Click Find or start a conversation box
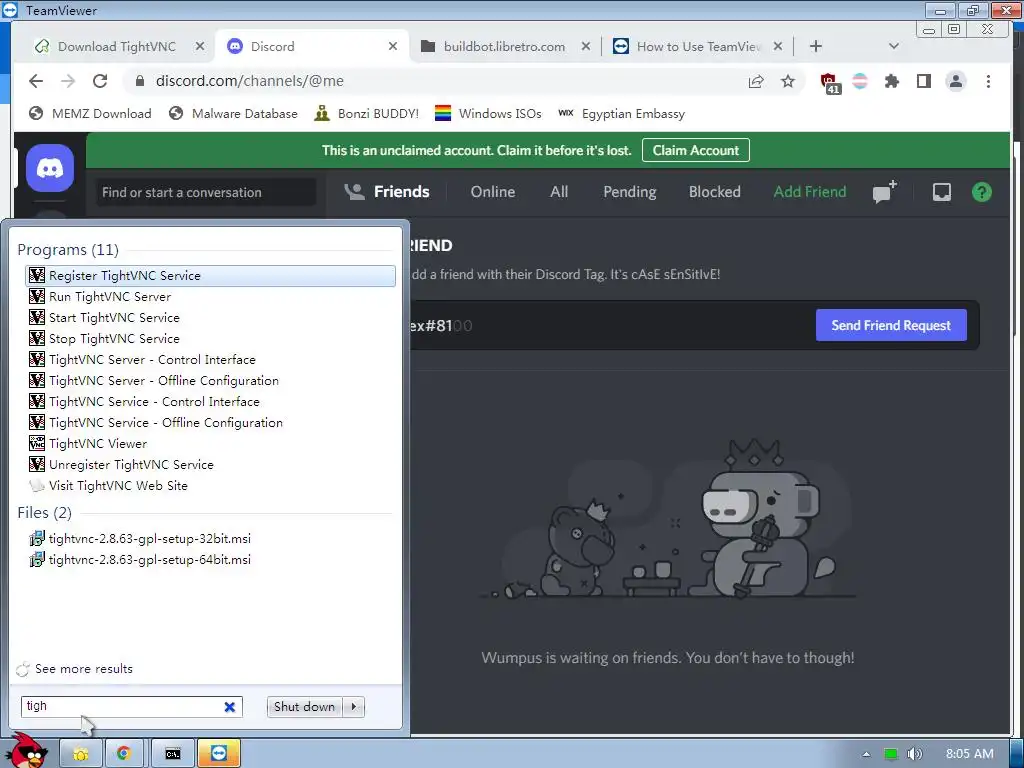The height and width of the screenshot is (768, 1024). (x=206, y=193)
